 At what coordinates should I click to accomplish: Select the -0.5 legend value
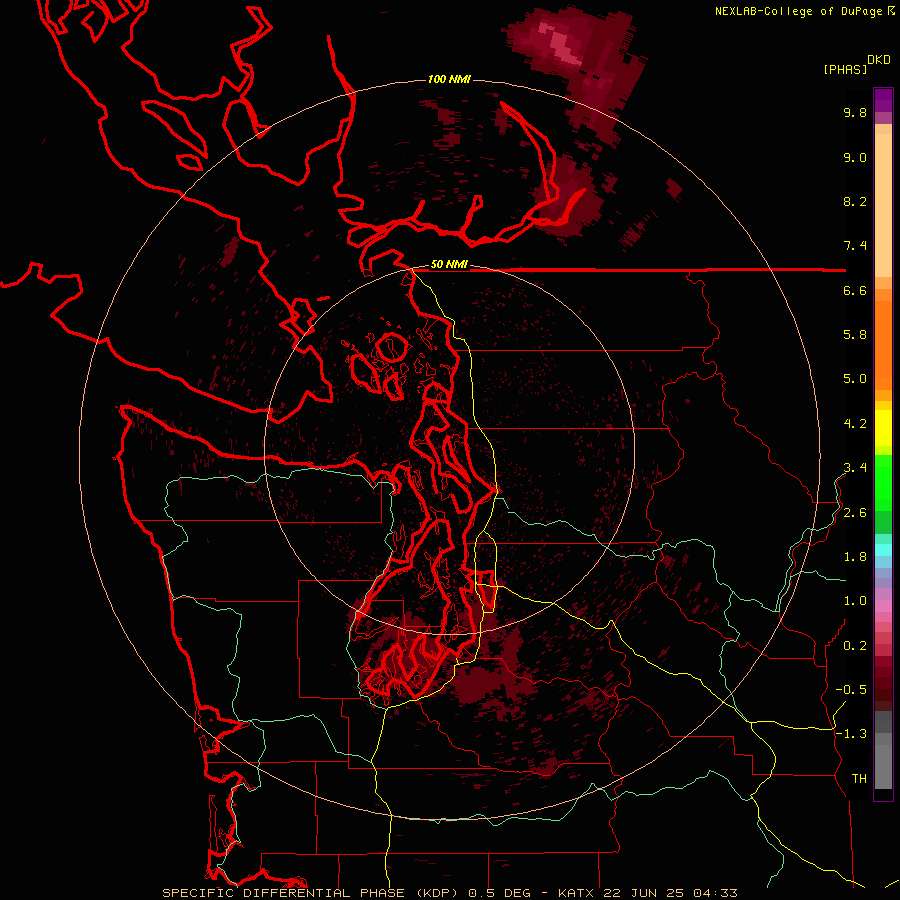pyautogui.click(x=851, y=690)
